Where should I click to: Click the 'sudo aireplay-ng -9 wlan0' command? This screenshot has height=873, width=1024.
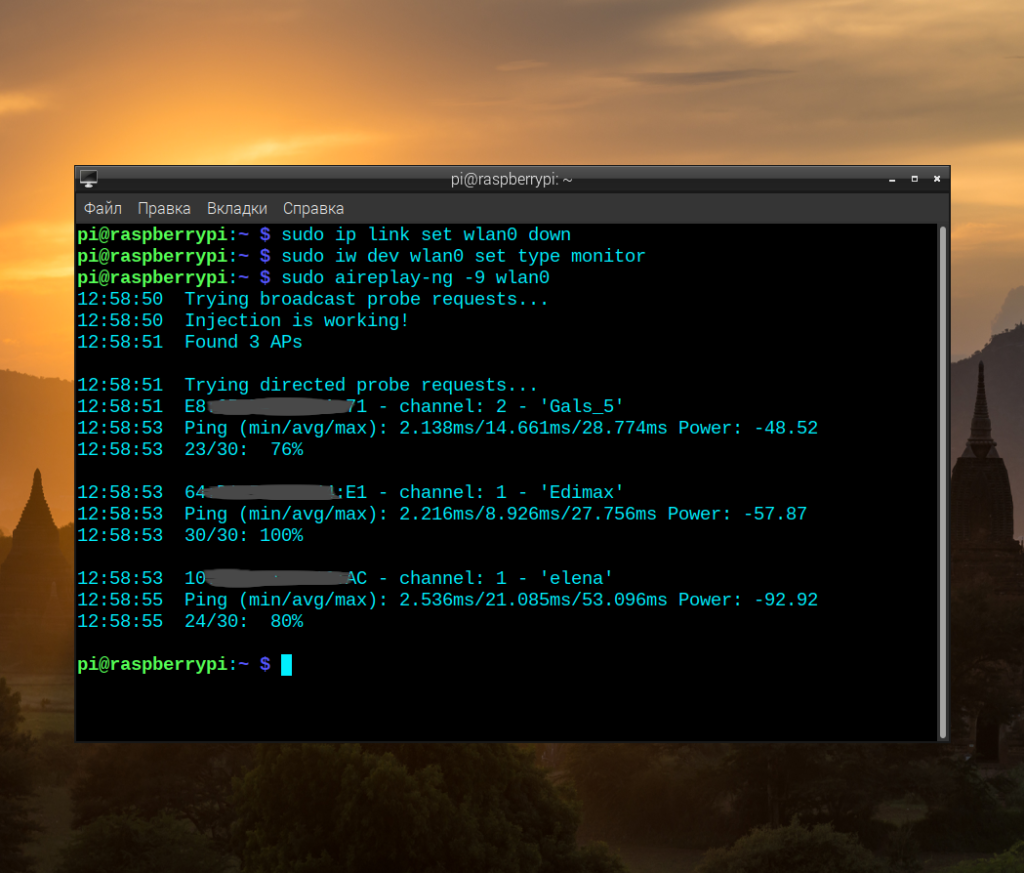point(415,277)
